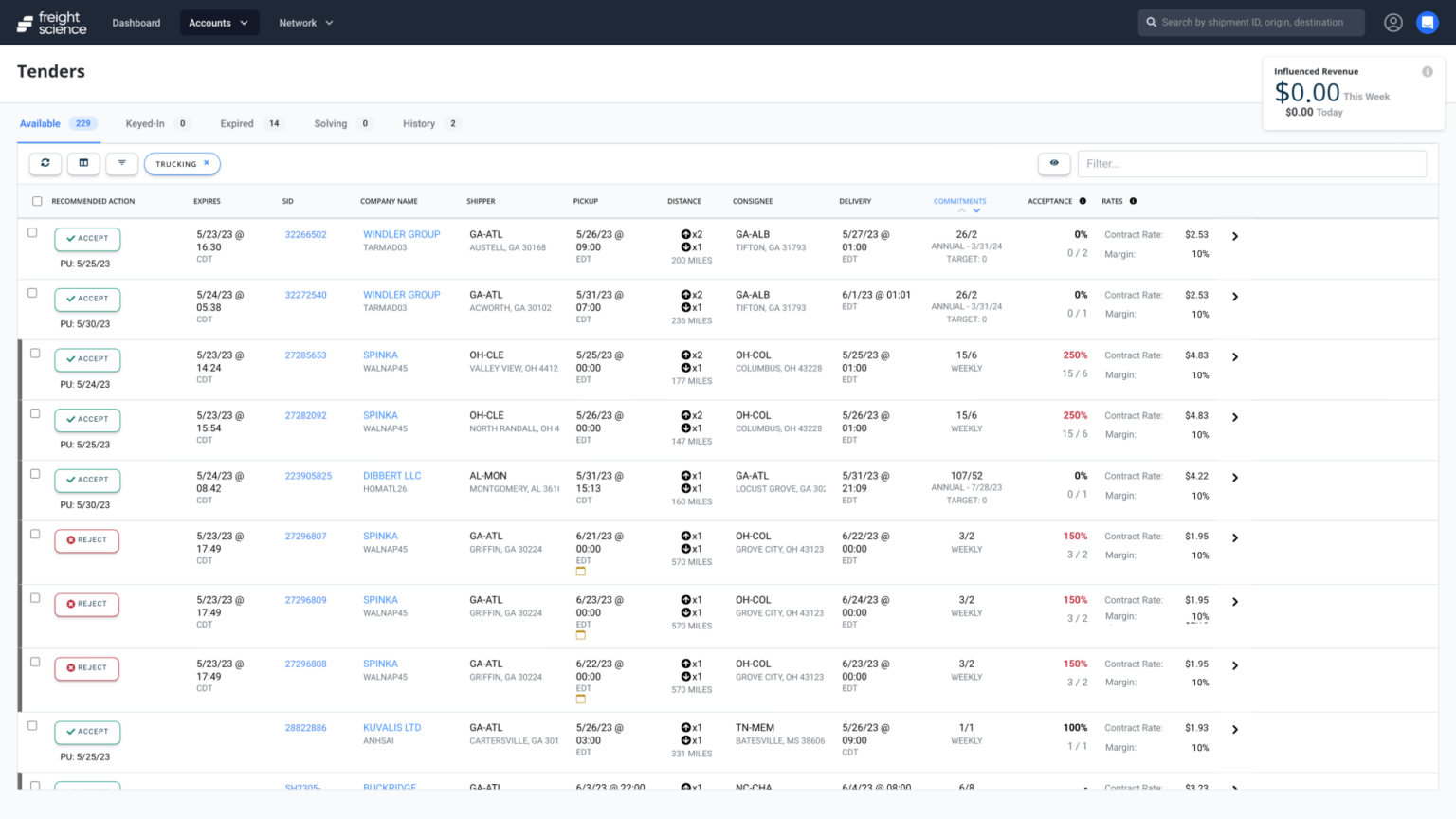Expand the Network menu
This screenshot has width=1456, height=819.
[305, 22]
